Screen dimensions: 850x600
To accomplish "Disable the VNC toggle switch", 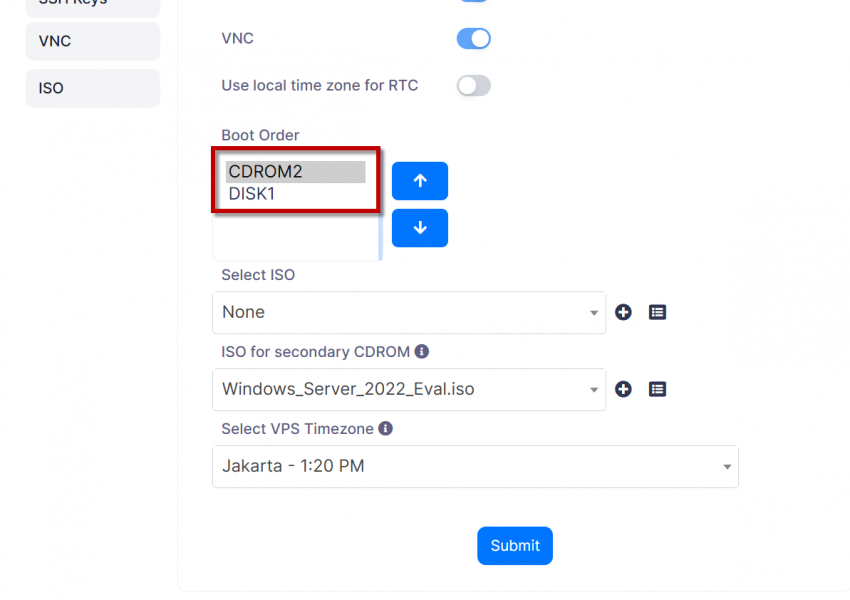I will [x=473, y=39].
